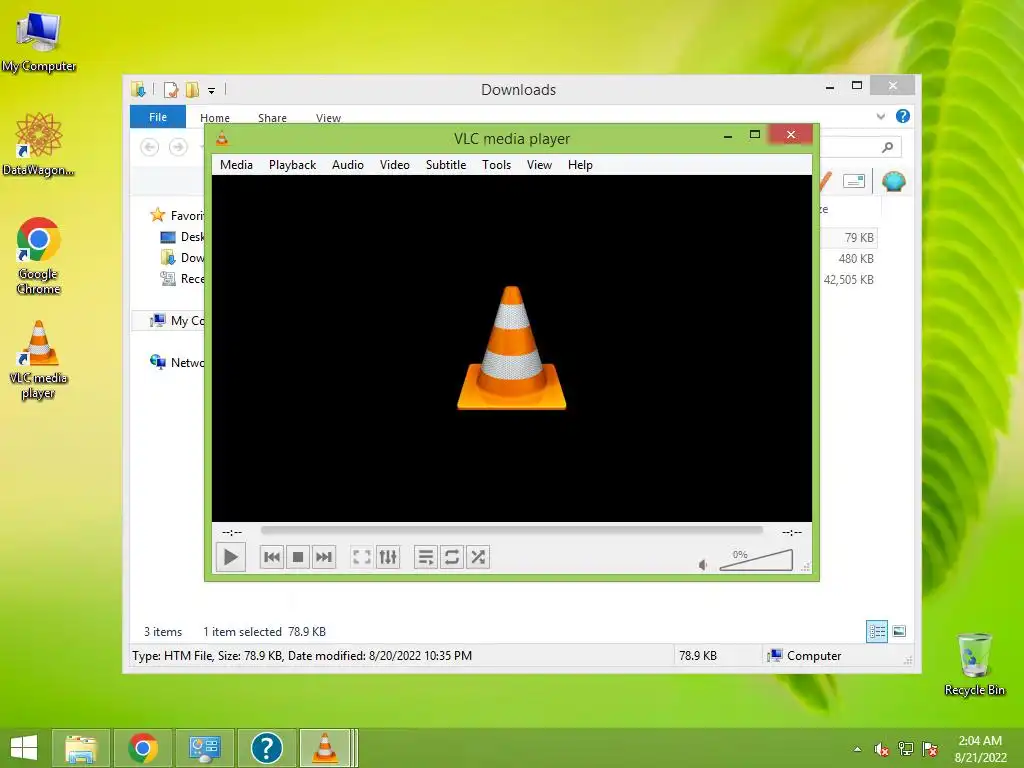
Task: Toggle the VLC playlist view
Action: (x=426, y=557)
